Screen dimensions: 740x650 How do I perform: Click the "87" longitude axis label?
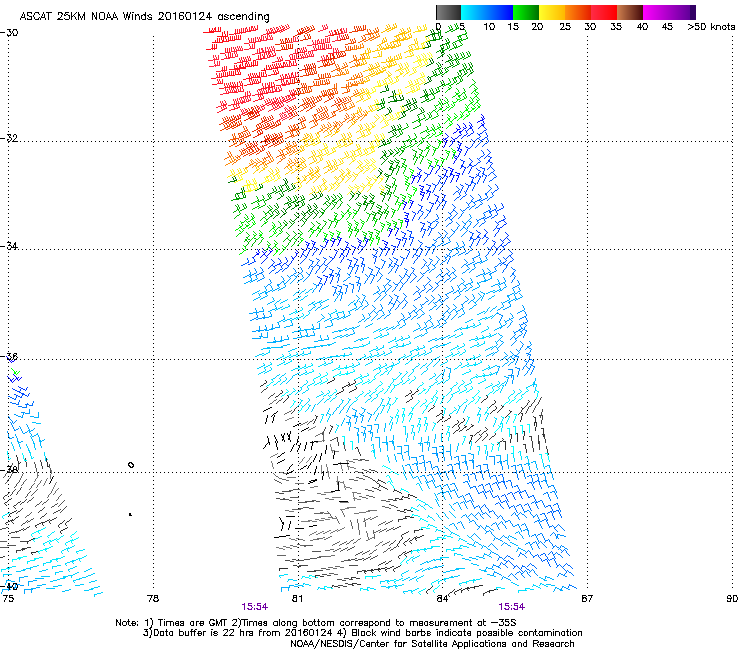[587, 599]
